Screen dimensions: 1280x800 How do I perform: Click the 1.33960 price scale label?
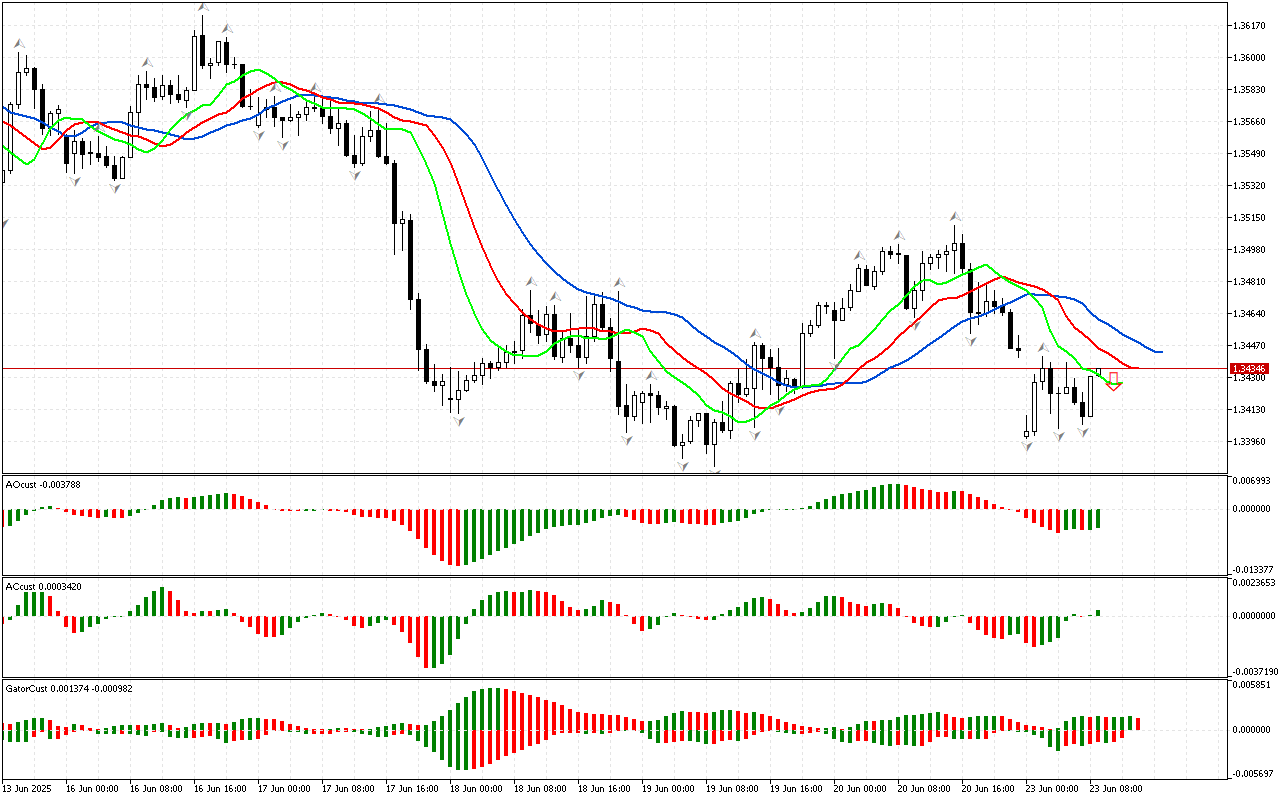1251,441
